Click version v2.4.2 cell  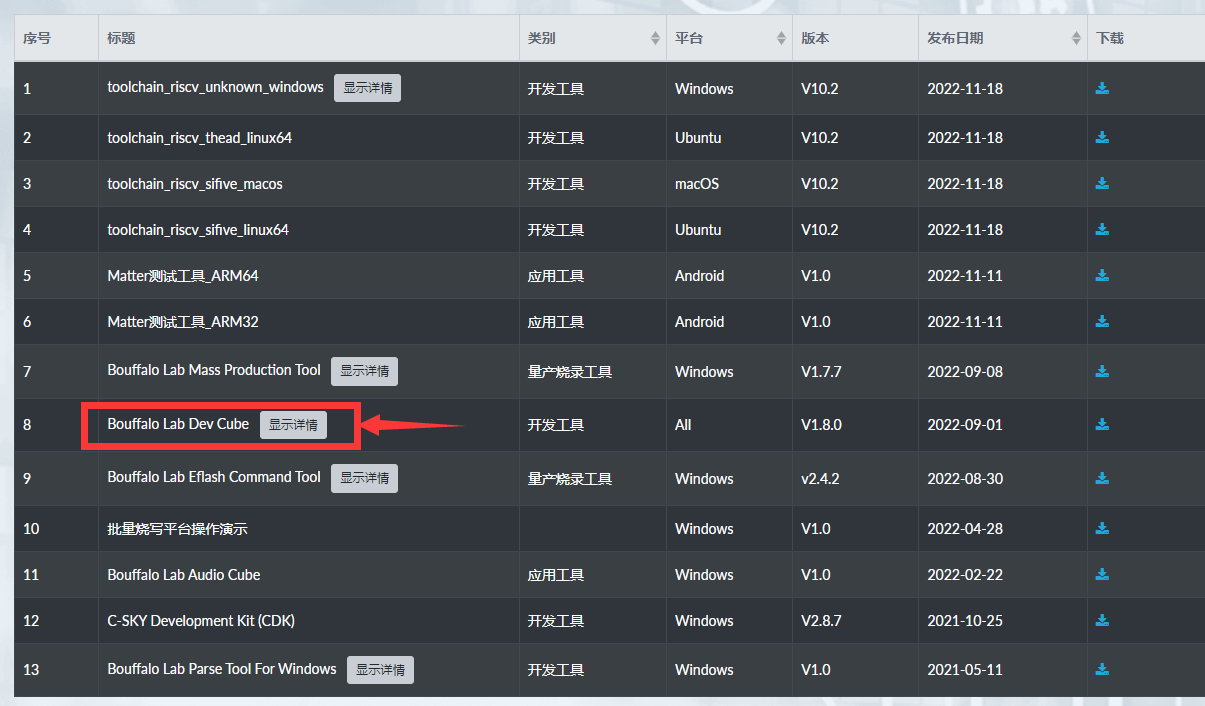coord(820,478)
